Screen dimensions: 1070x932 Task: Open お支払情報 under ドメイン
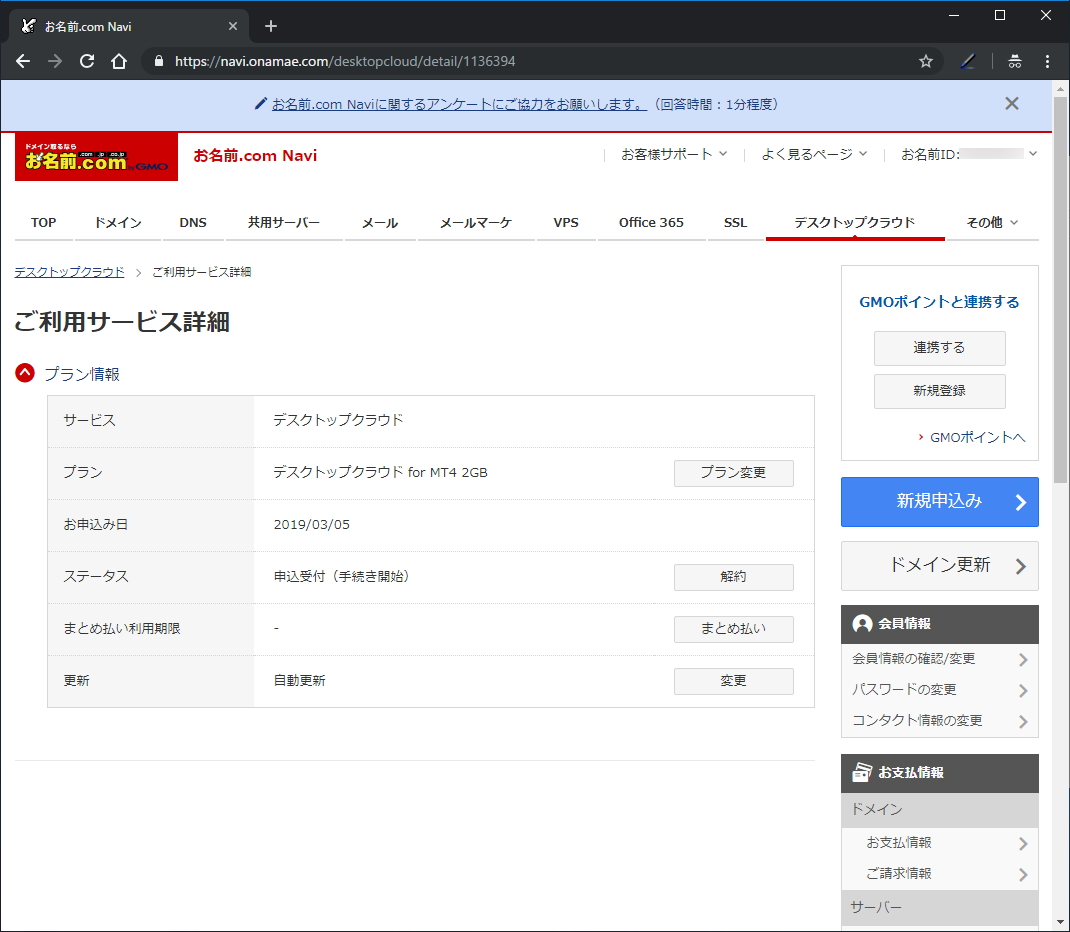[x=940, y=843]
